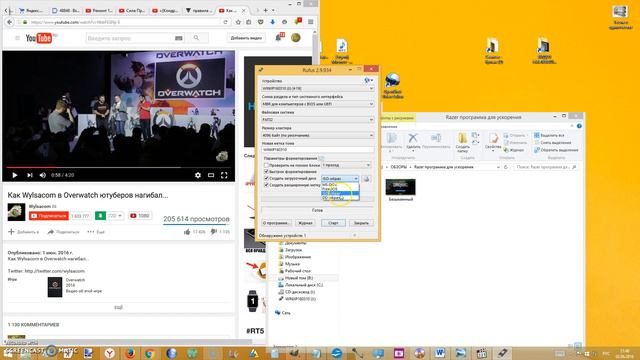Open the partition scheme dropdown in Rufus
Image resolution: width=640 pixels, height=360 pixels.
coord(318,104)
